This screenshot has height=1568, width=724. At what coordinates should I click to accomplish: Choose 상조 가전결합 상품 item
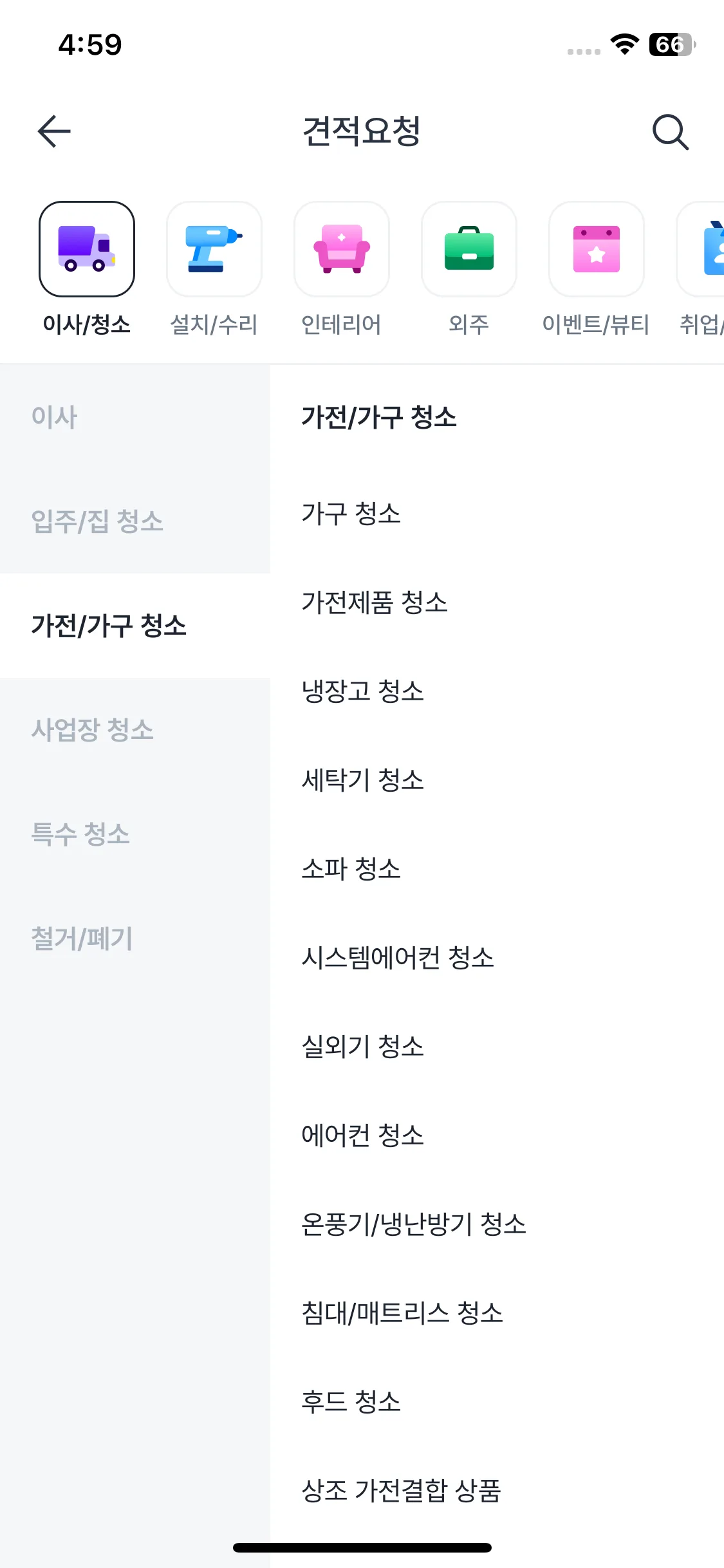pos(401,1491)
